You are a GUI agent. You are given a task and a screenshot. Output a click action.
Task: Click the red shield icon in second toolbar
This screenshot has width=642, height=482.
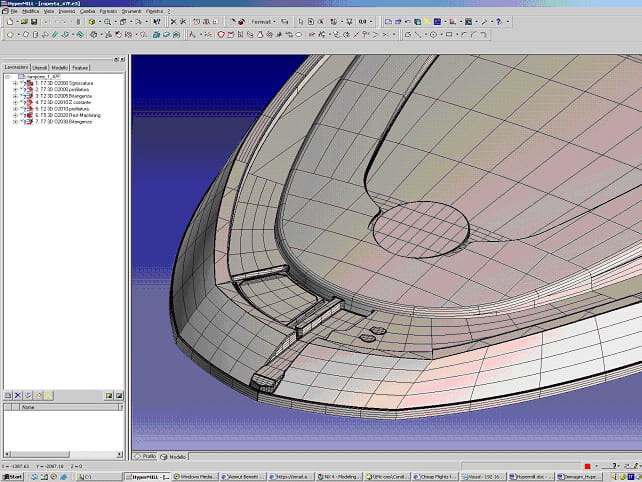221,35
